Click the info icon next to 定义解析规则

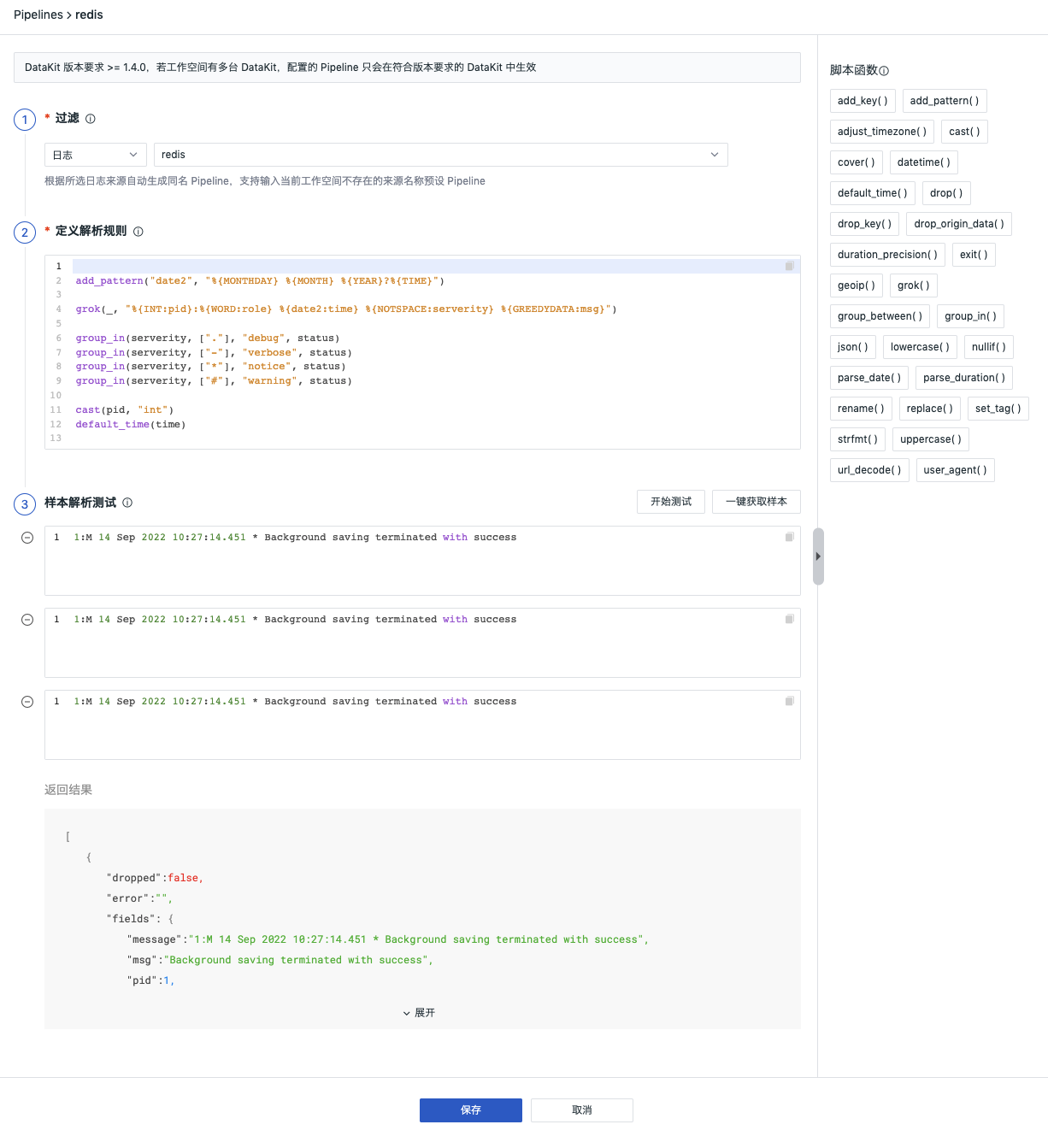click(x=138, y=232)
